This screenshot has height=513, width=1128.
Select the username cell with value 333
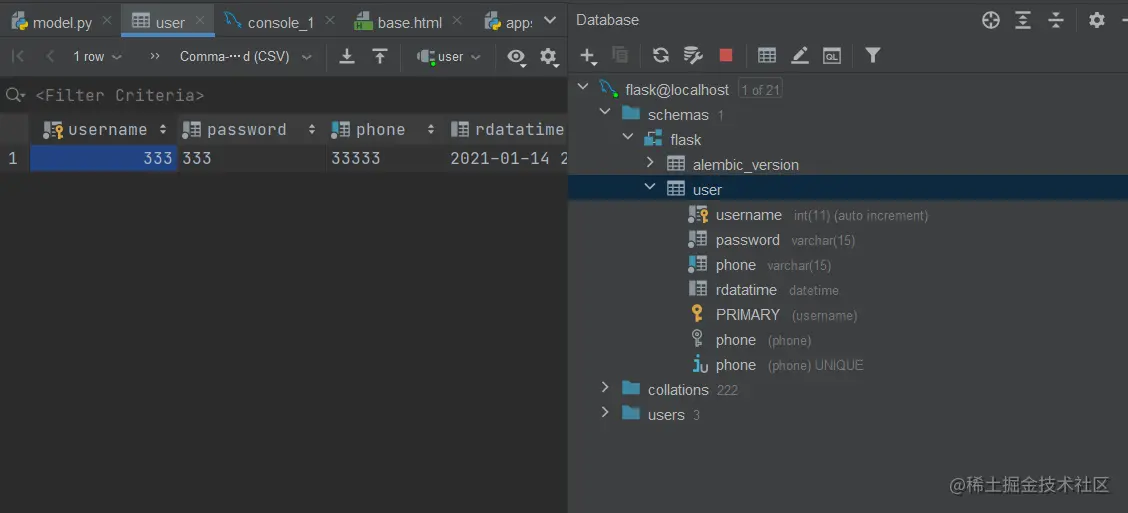[x=104, y=158]
